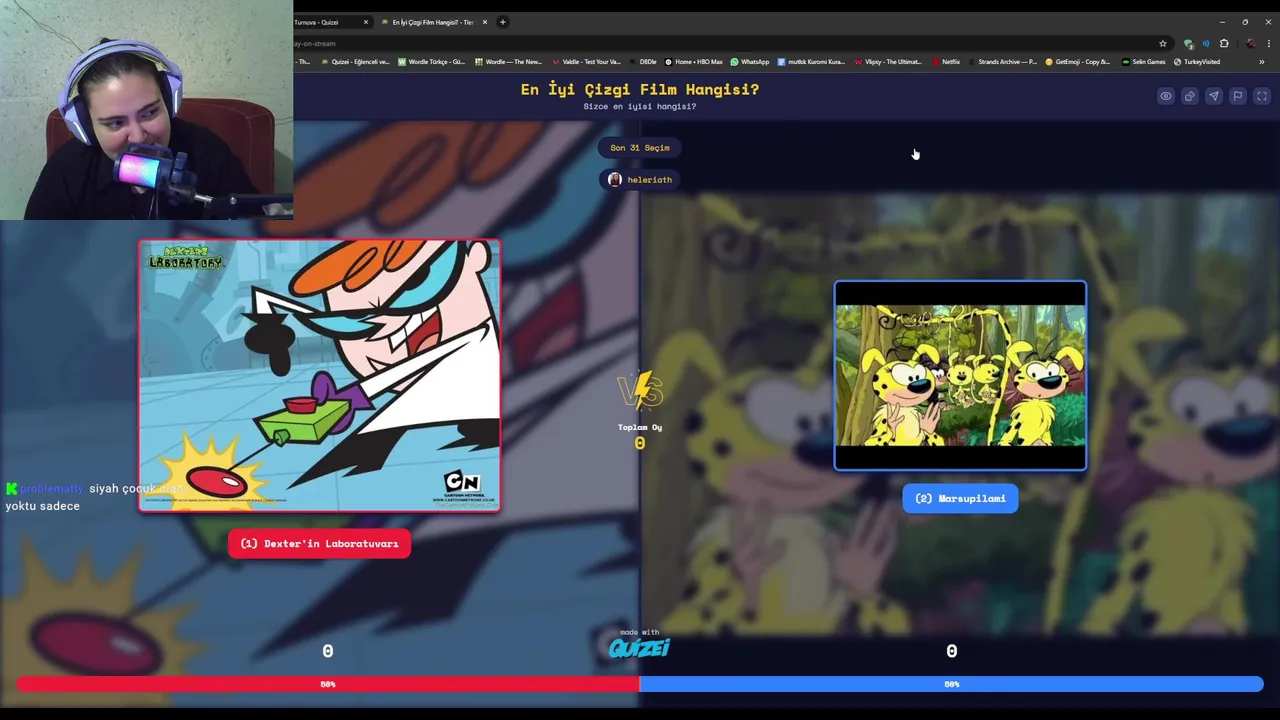Open the Netflix bookmark
Viewport: 1280px width, 720px height.
pos(946,62)
